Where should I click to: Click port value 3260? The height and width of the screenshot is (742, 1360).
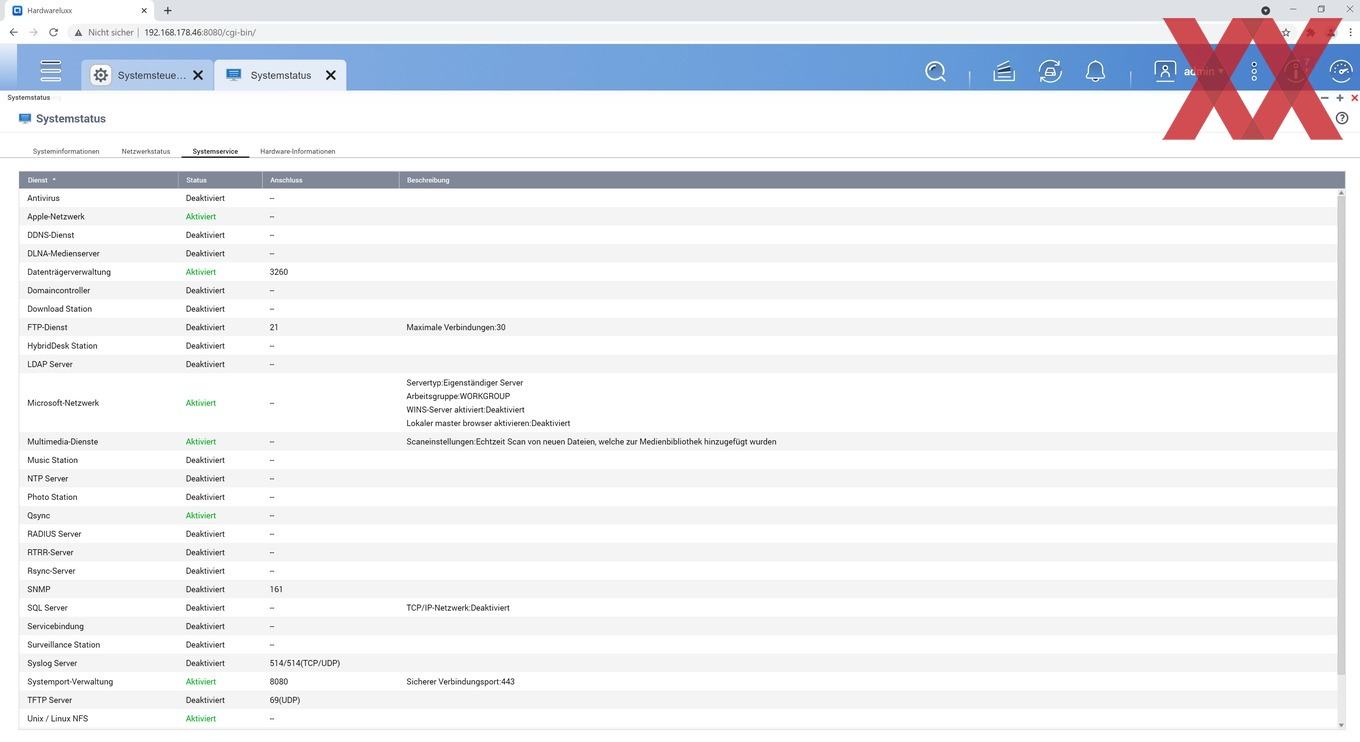[x=279, y=272]
